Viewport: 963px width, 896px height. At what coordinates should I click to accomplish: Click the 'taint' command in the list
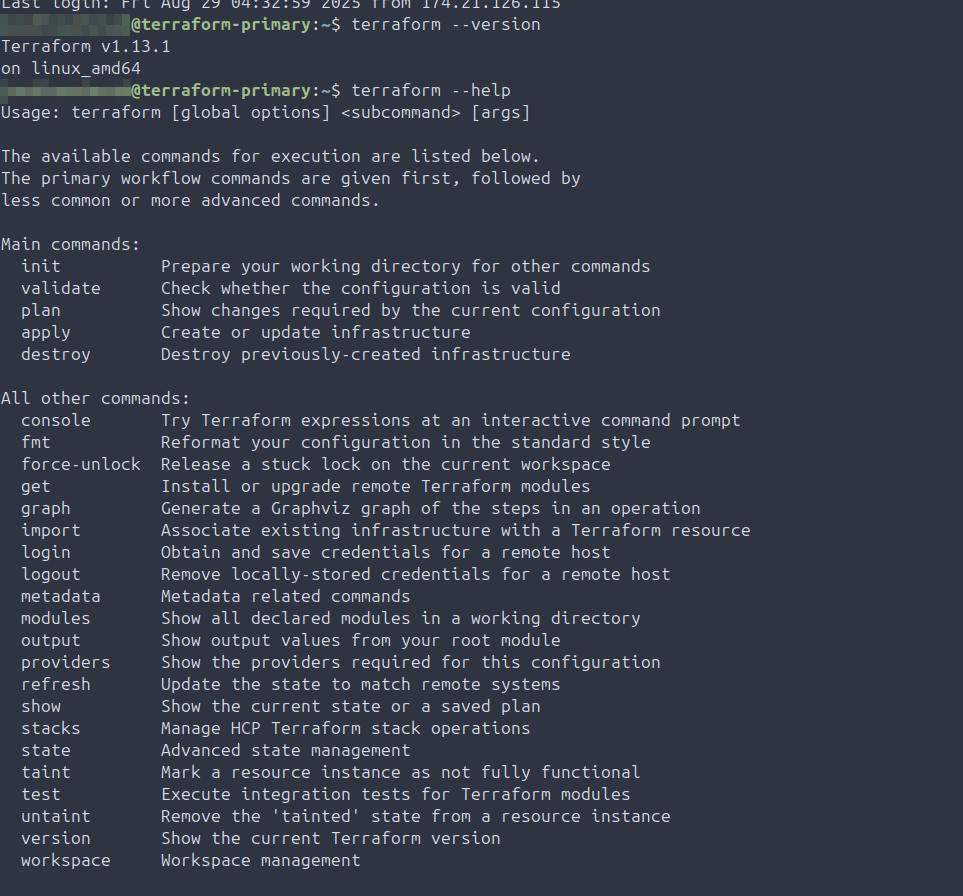[46, 772]
